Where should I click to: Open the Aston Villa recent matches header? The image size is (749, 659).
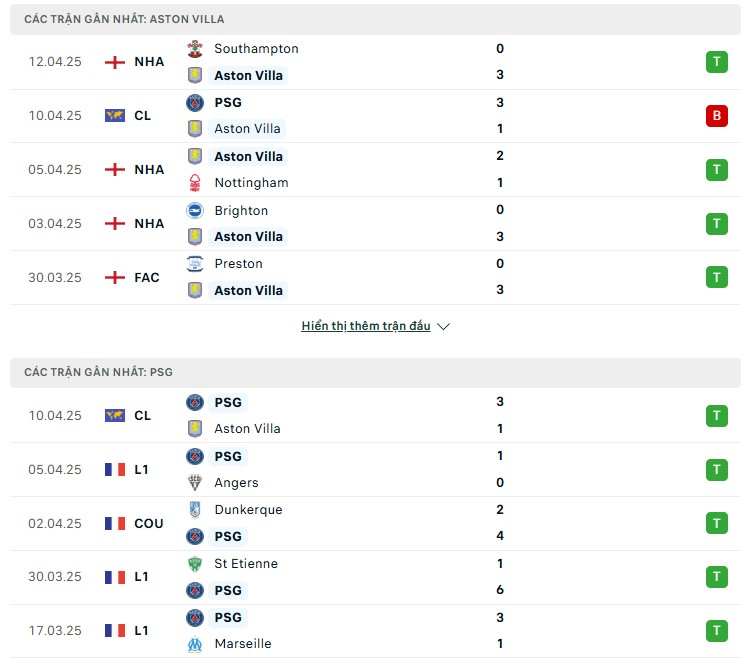click(x=375, y=19)
